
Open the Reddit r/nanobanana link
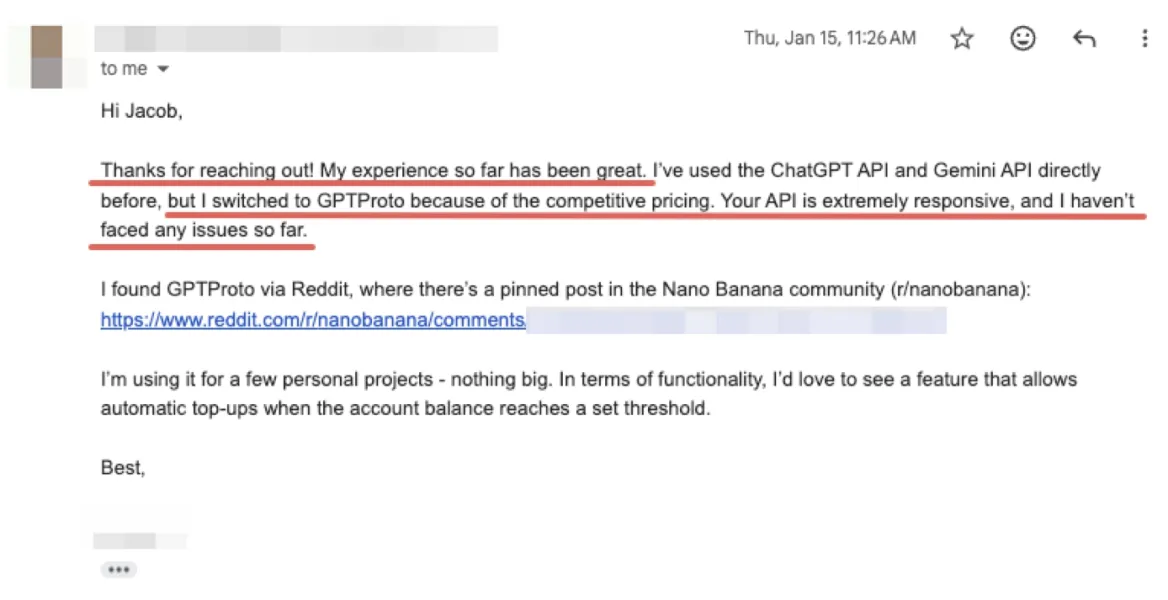coord(310,320)
